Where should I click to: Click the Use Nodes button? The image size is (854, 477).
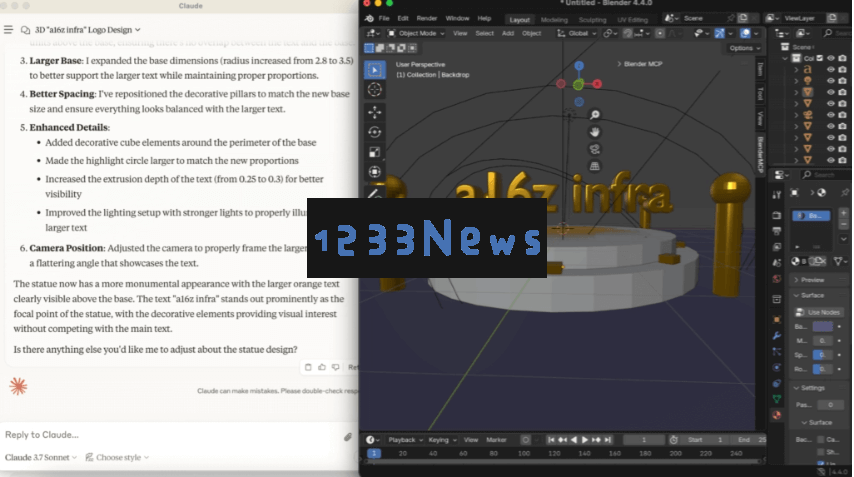(x=819, y=312)
